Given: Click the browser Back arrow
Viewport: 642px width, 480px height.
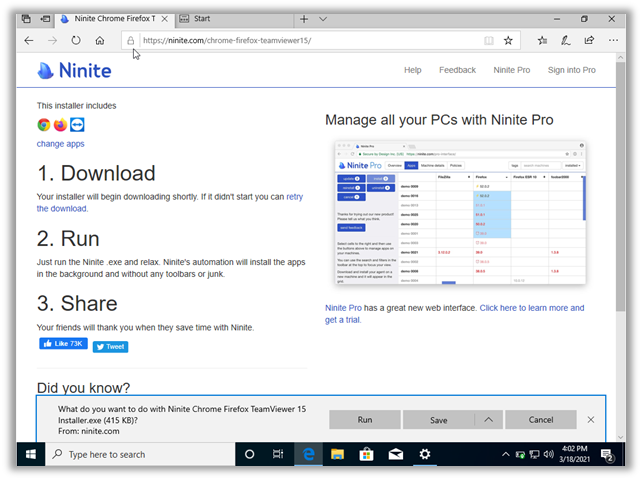Looking at the screenshot, I should coord(29,41).
